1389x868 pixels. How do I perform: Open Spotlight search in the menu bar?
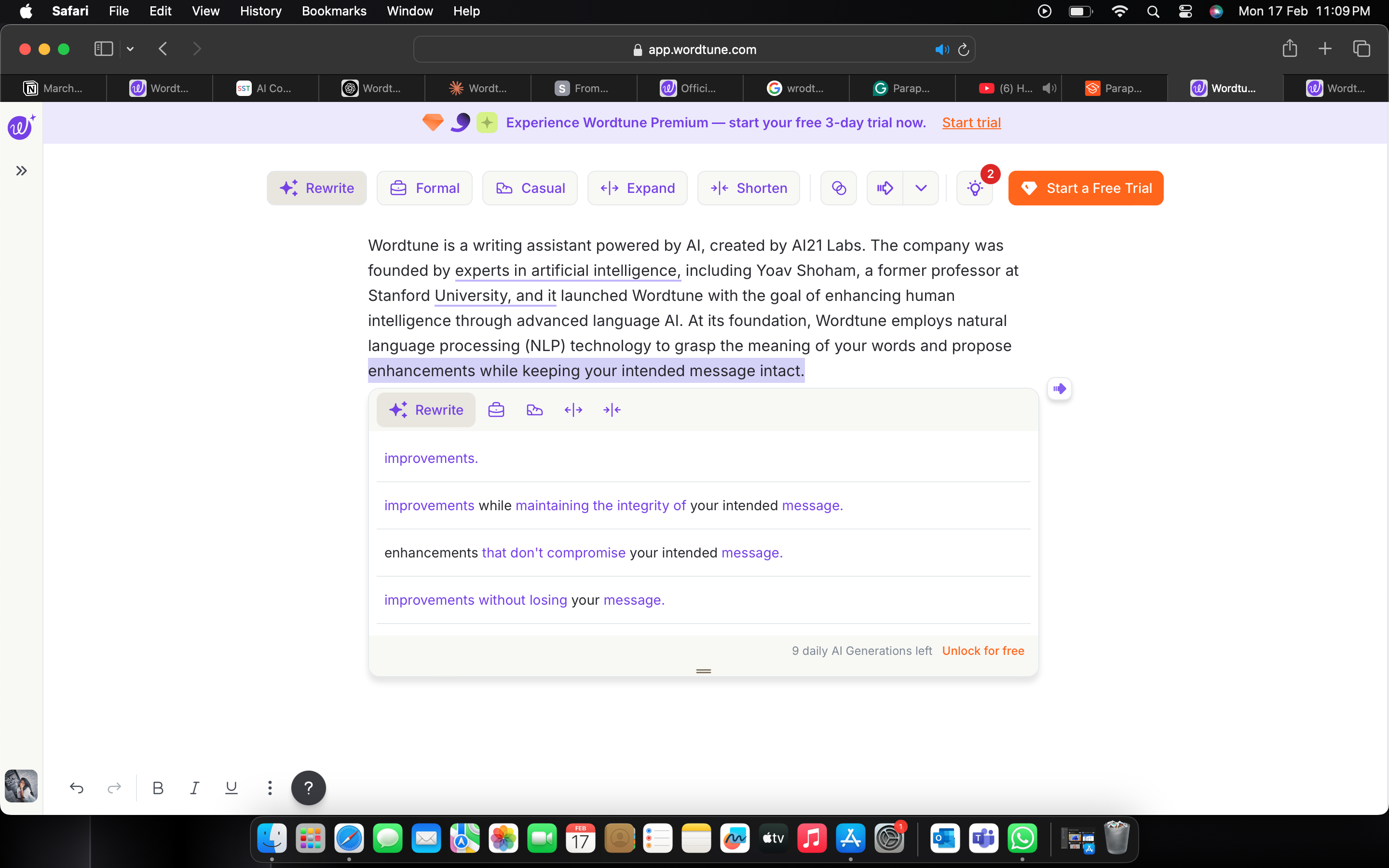(x=1153, y=11)
